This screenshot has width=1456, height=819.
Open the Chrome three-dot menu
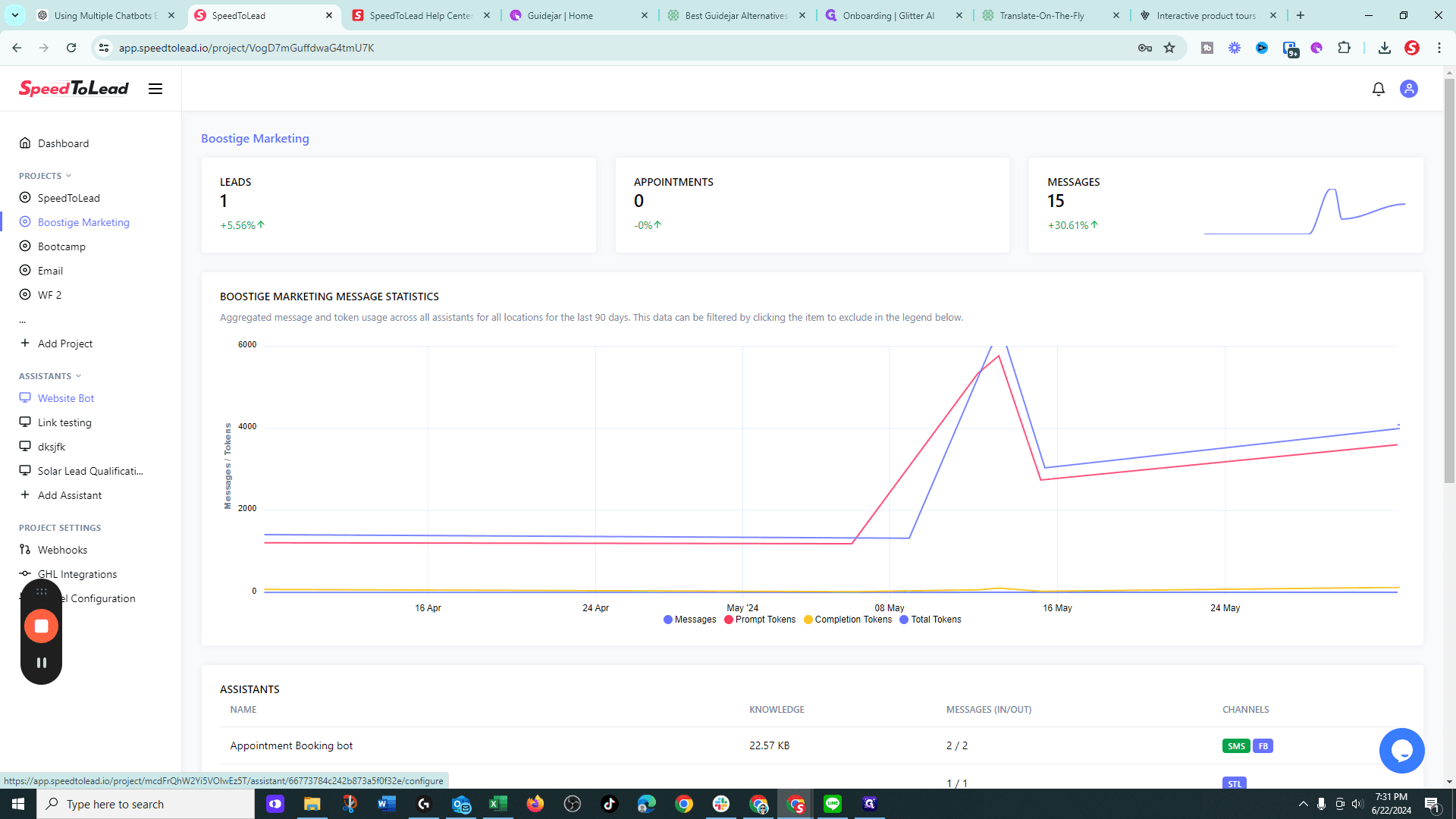coord(1439,48)
